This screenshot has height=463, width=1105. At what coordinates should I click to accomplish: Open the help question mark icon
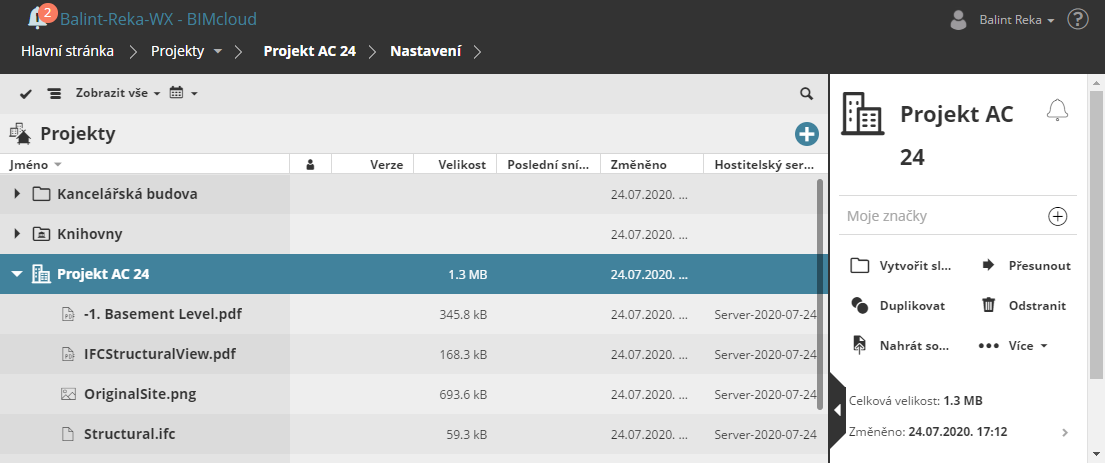(x=1077, y=19)
